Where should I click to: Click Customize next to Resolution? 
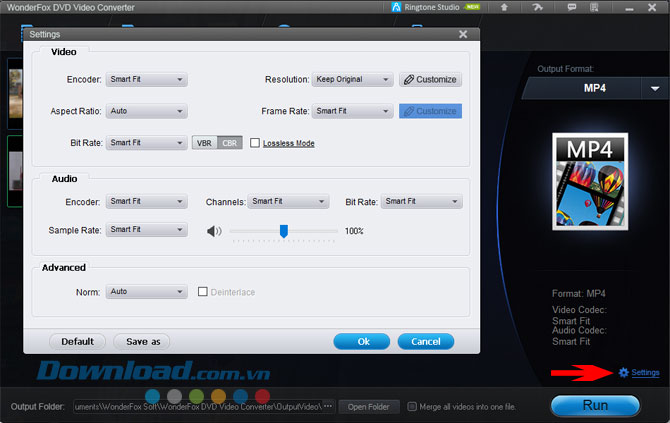point(430,79)
